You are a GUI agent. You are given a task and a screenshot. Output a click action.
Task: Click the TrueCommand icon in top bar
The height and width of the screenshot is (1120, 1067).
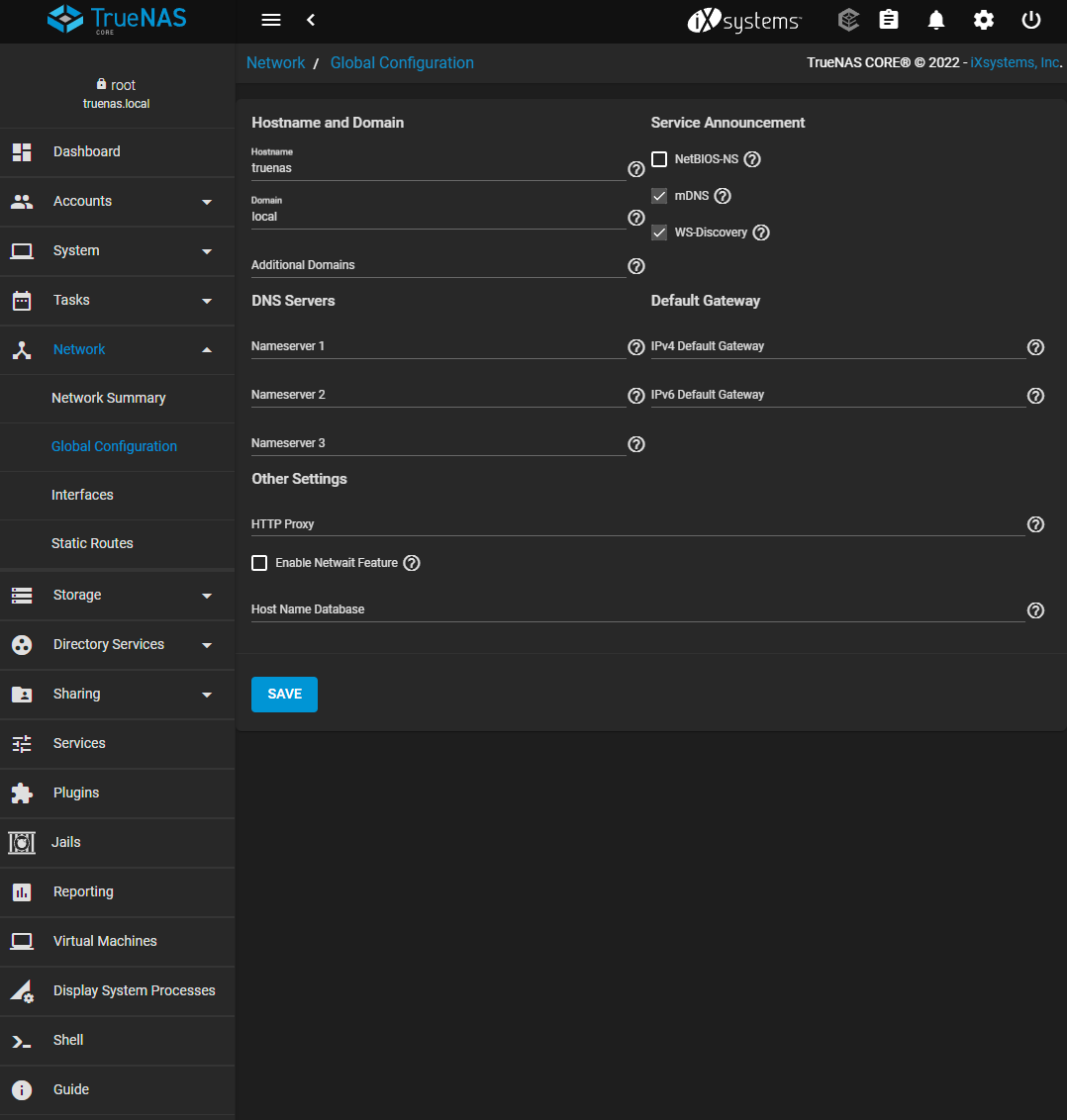pos(847,21)
